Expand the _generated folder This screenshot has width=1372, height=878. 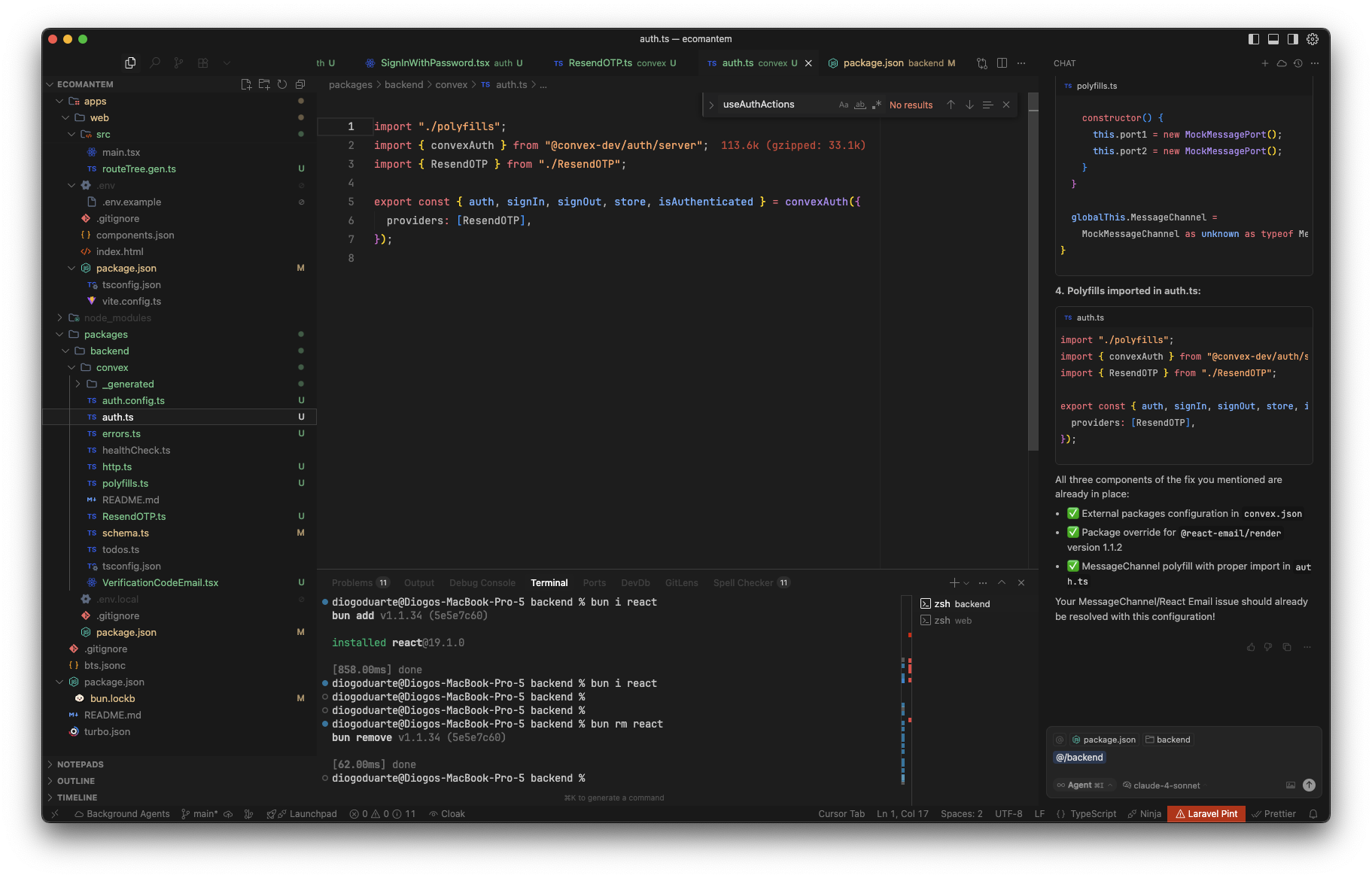tap(78, 384)
